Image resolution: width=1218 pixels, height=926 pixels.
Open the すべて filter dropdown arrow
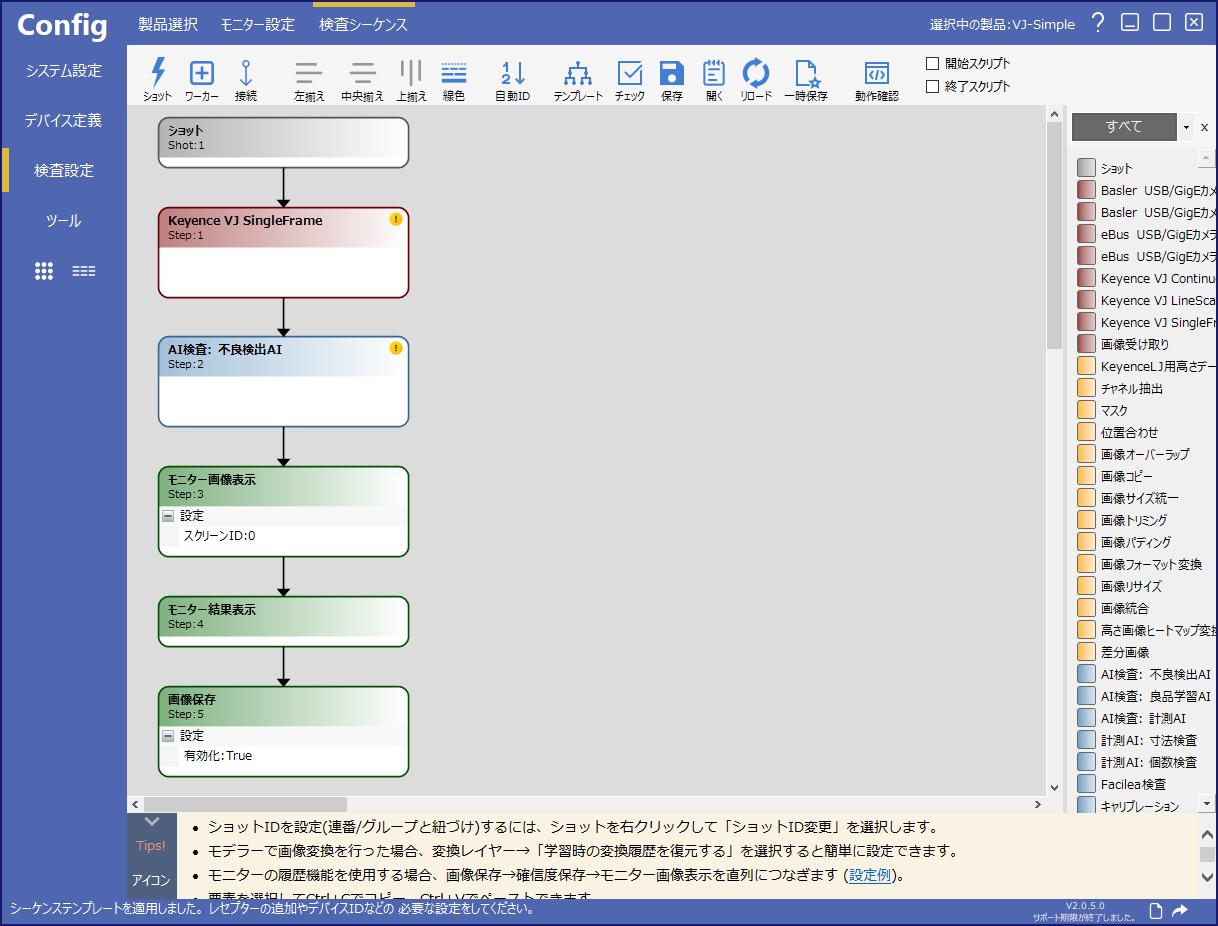tap(1186, 128)
